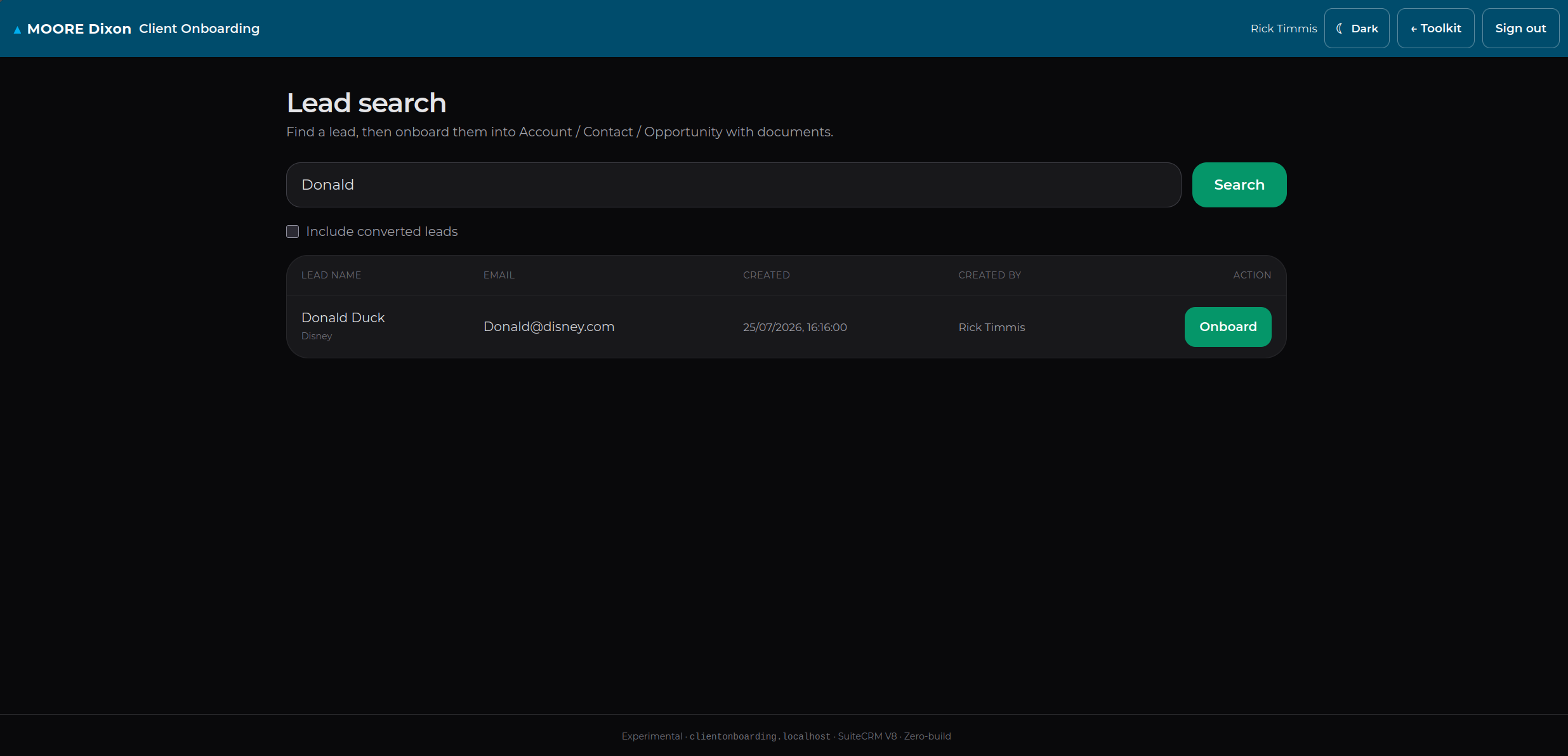Click the clientonboarding.localhost footer text
Image resolution: width=1568 pixels, height=756 pixels.
pos(760,736)
